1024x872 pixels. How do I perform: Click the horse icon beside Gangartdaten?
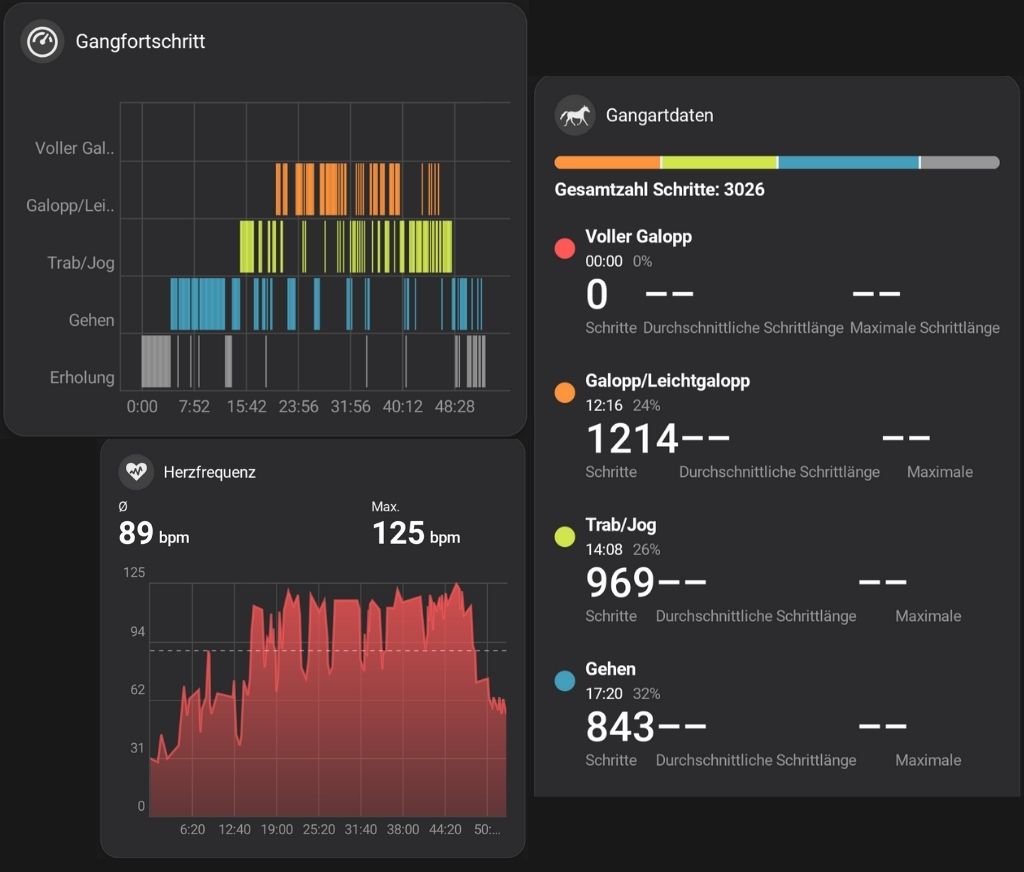click(575, 116)
